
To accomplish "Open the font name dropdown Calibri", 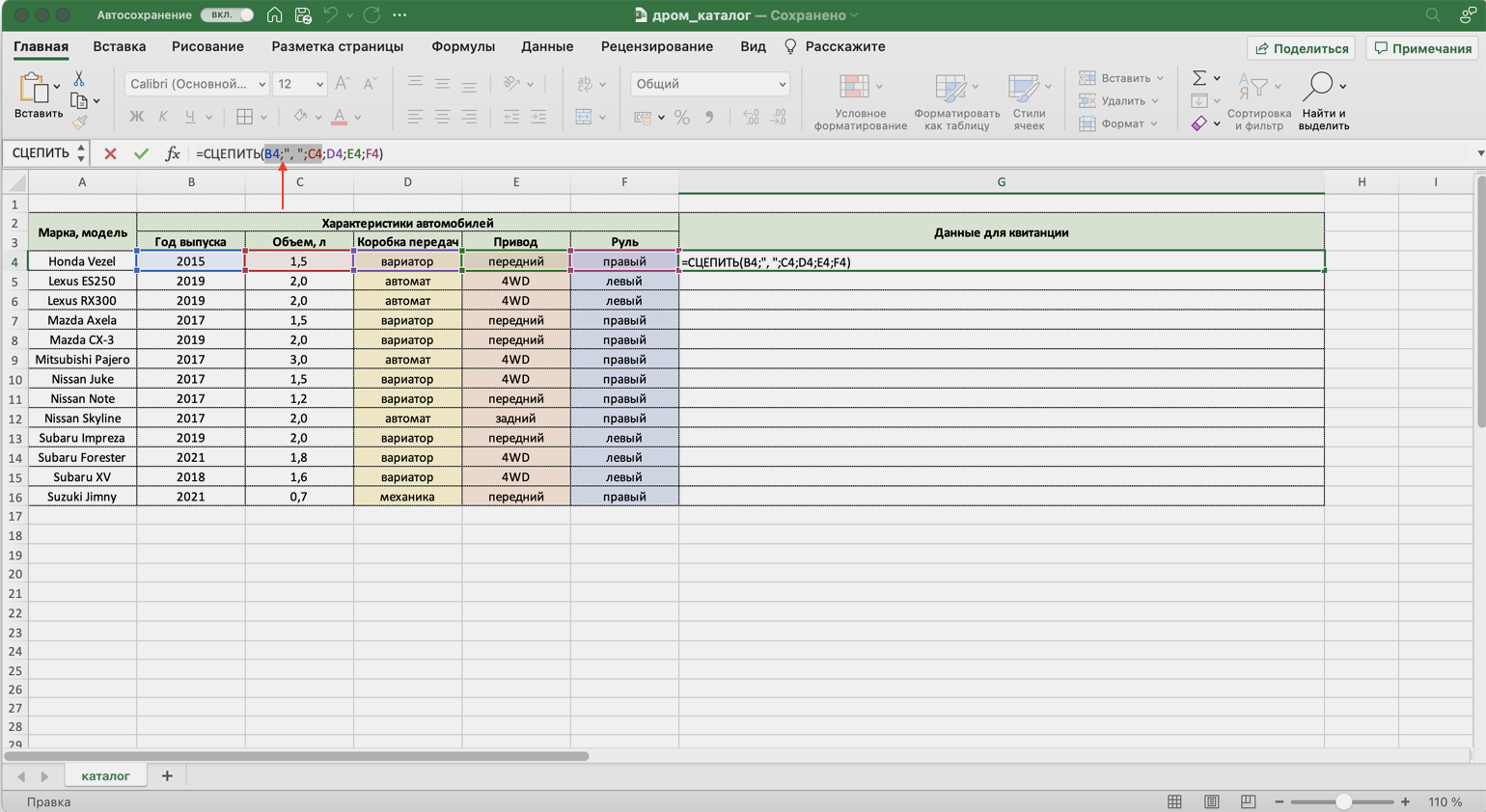I will (197, 84).
